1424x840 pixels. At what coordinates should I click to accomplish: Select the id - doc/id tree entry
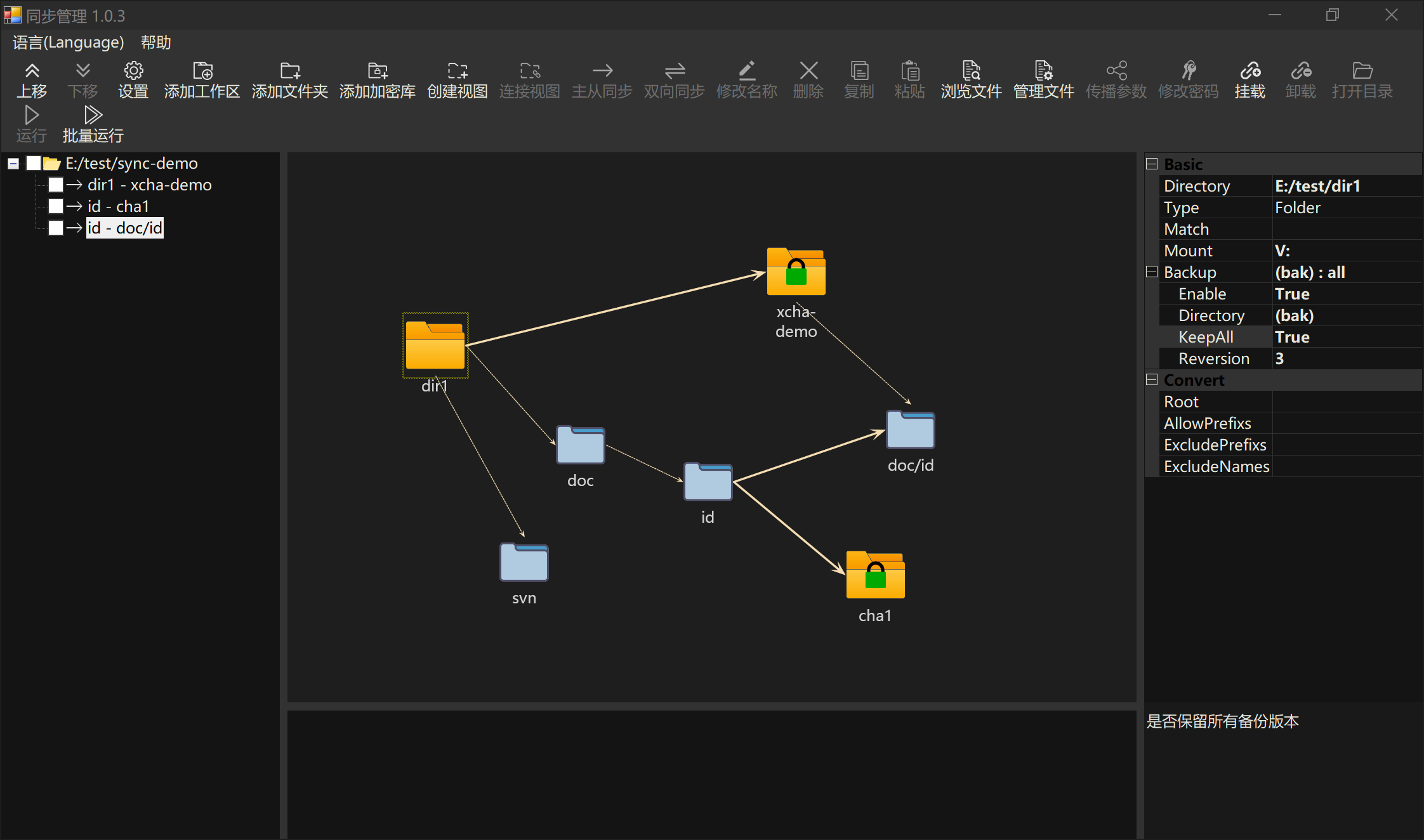(125, 228)
